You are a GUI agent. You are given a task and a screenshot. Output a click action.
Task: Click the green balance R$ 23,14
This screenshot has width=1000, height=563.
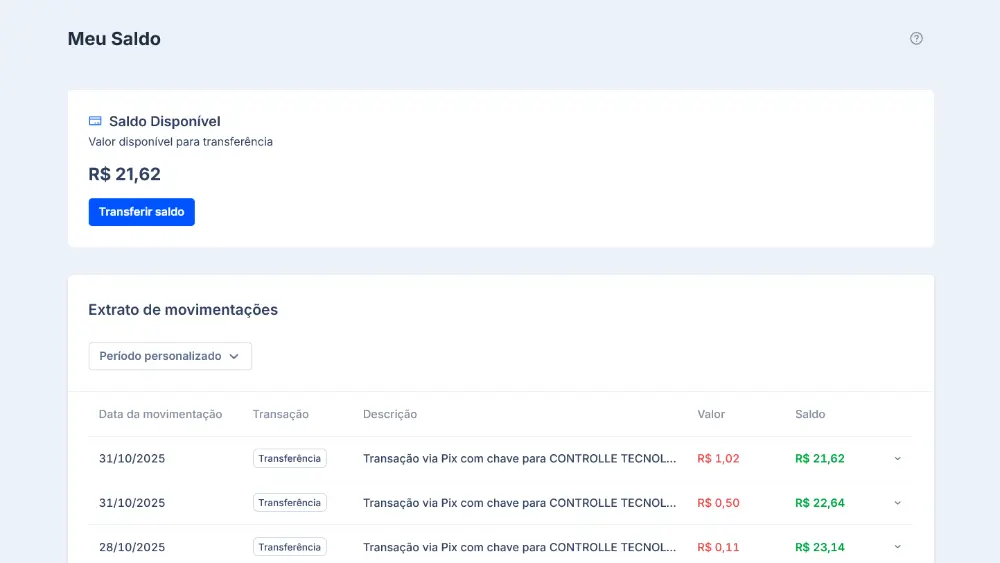[820, 547]
